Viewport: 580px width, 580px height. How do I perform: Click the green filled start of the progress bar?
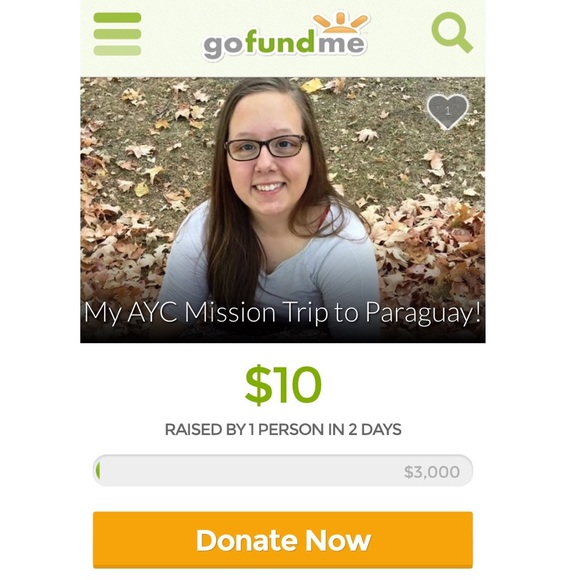[98, 471]
